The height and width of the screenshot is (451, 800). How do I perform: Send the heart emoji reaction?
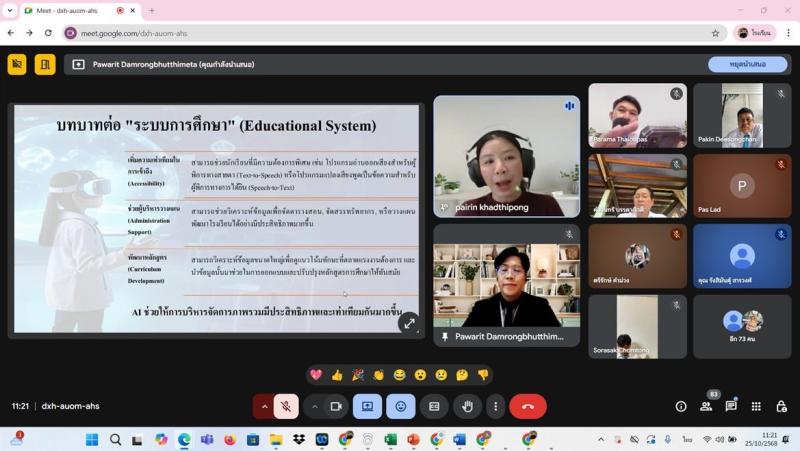click(x=316, y=375)
